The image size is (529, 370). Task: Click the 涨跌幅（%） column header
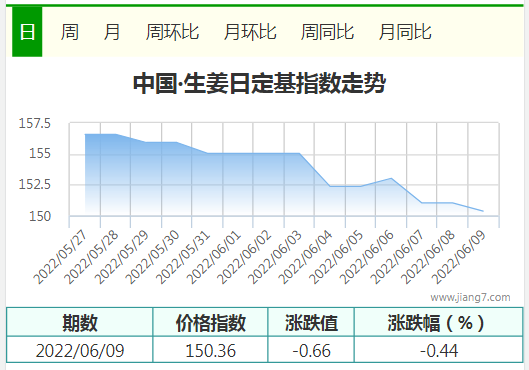click(439, 322)
